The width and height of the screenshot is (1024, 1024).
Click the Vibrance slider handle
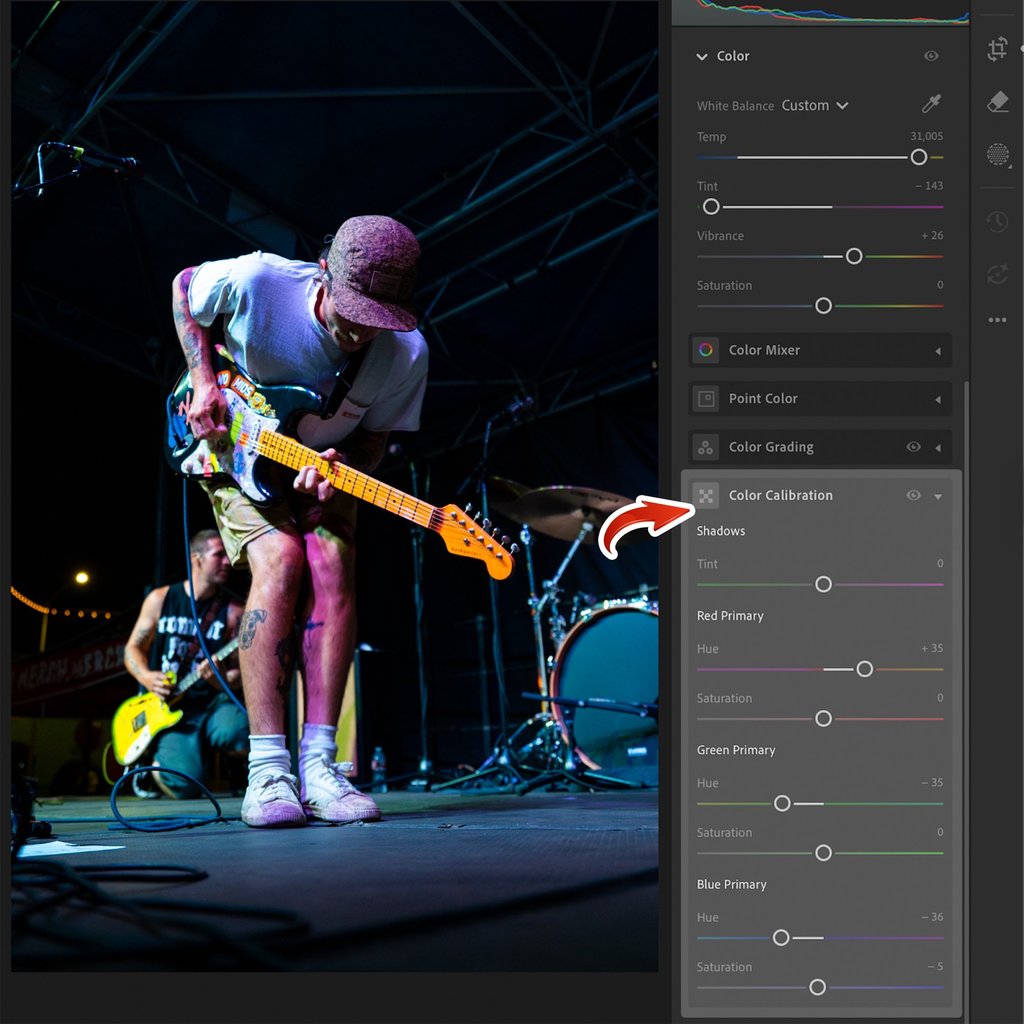853,256
